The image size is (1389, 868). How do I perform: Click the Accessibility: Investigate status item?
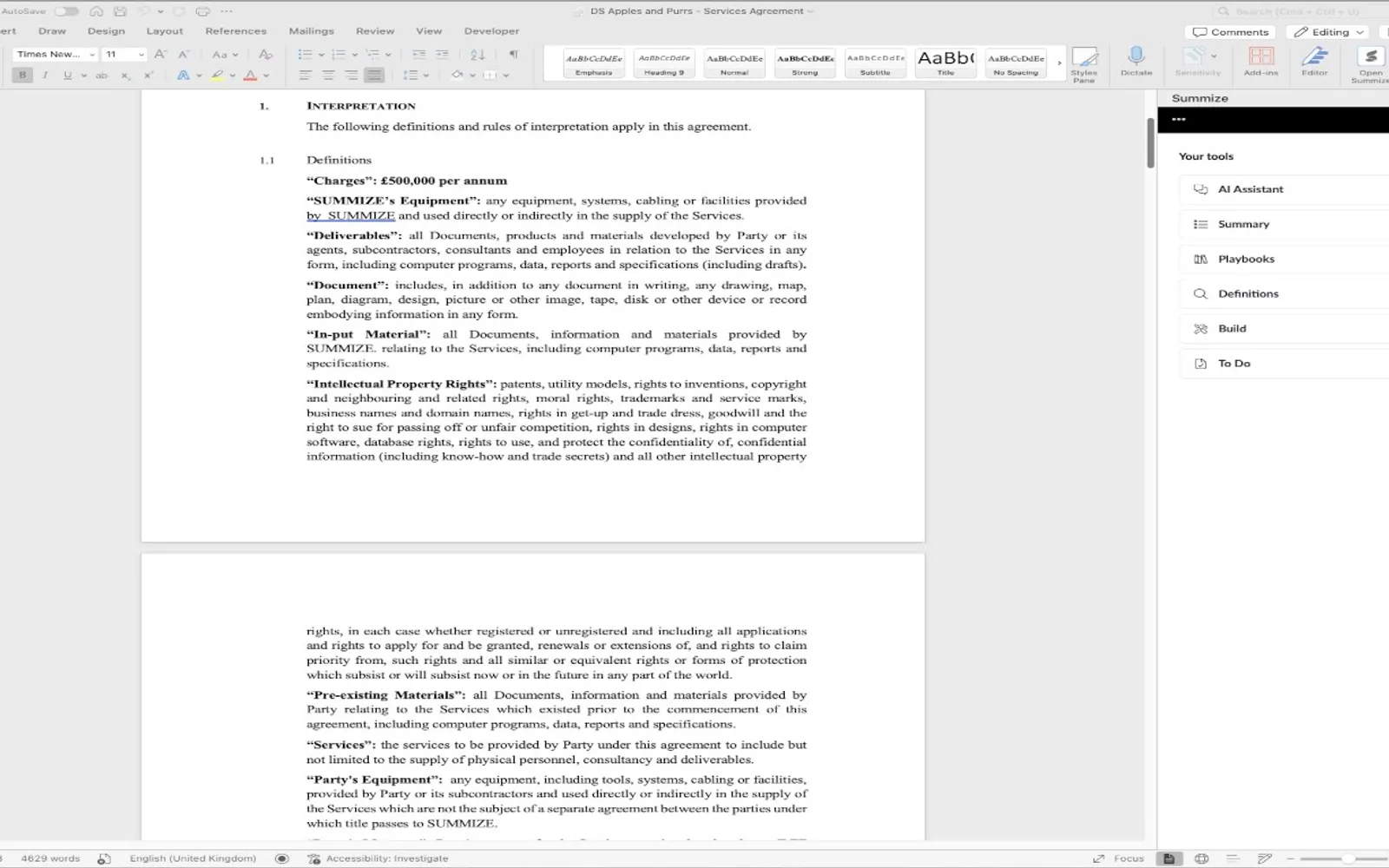(x=378, y=858)
